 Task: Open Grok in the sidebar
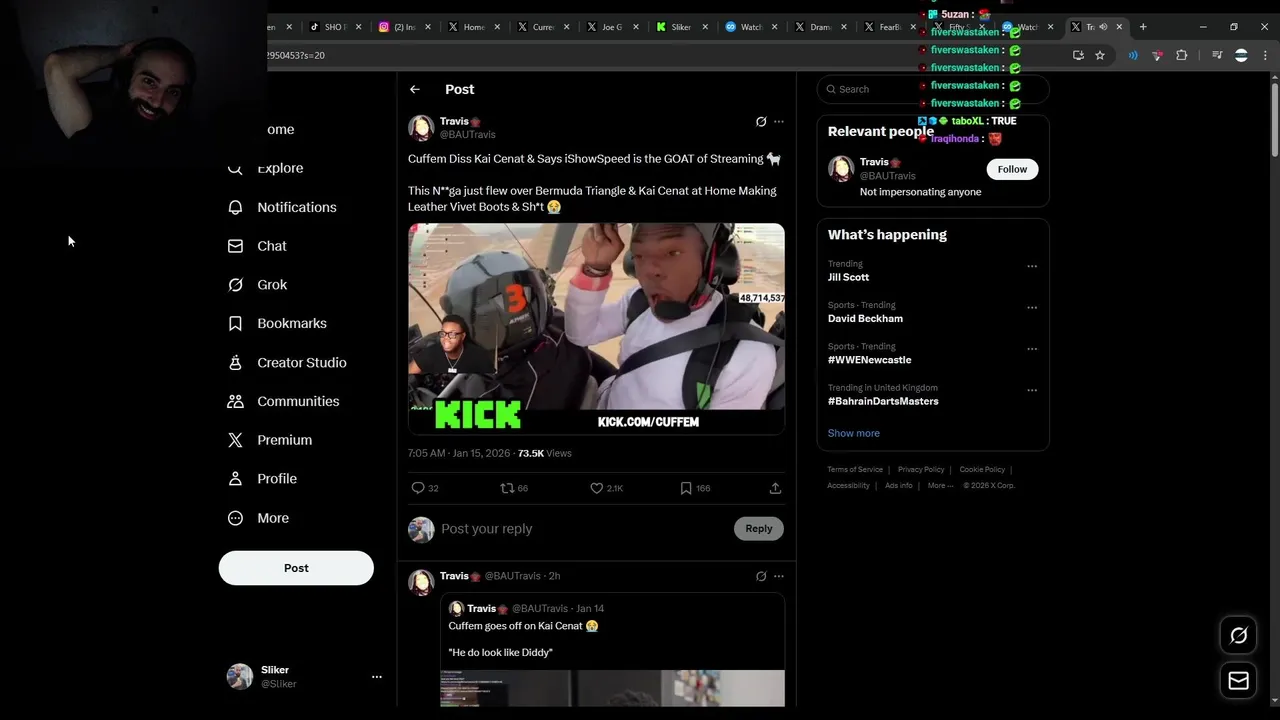(257, 285)
